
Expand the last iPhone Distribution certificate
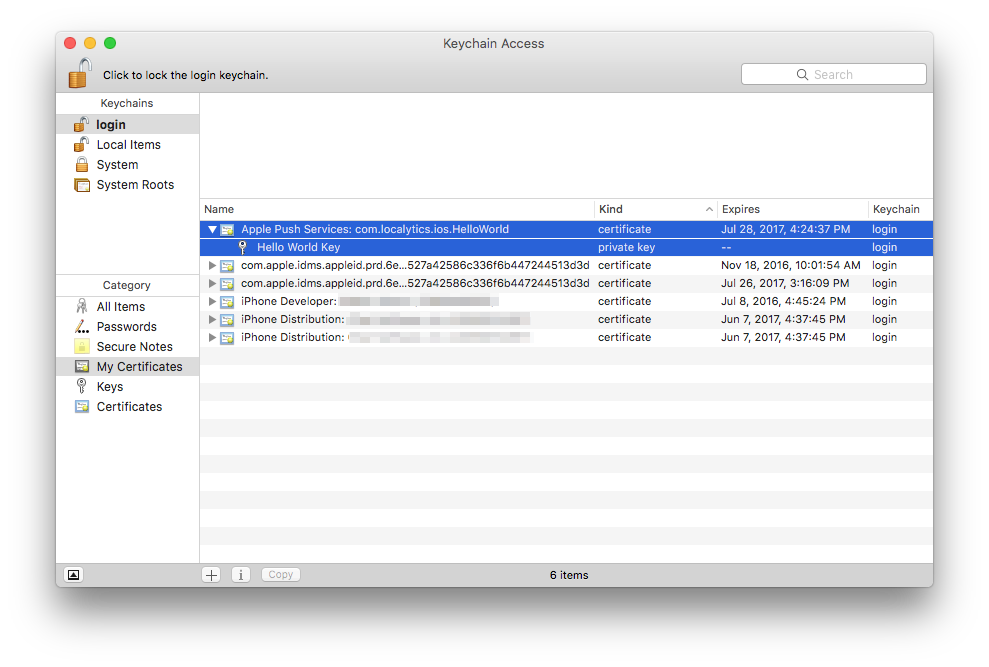point(211,337)
